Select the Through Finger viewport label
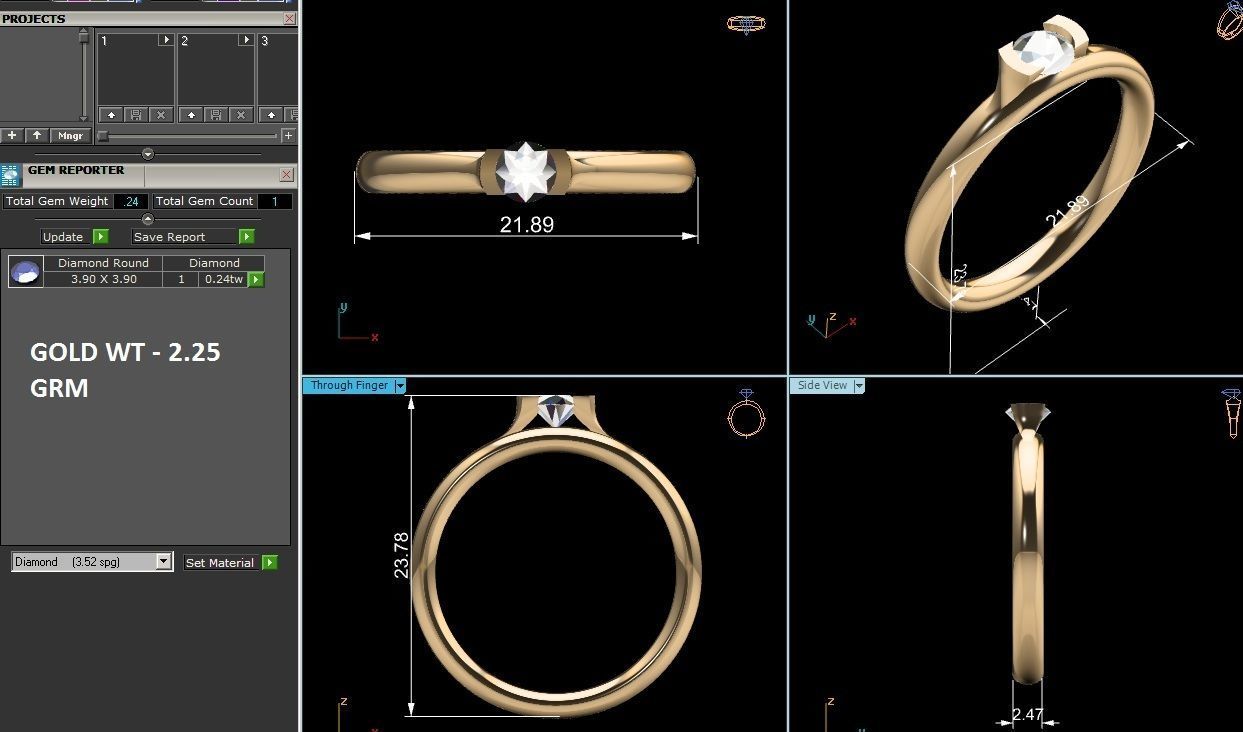 (x=349, y=386)
